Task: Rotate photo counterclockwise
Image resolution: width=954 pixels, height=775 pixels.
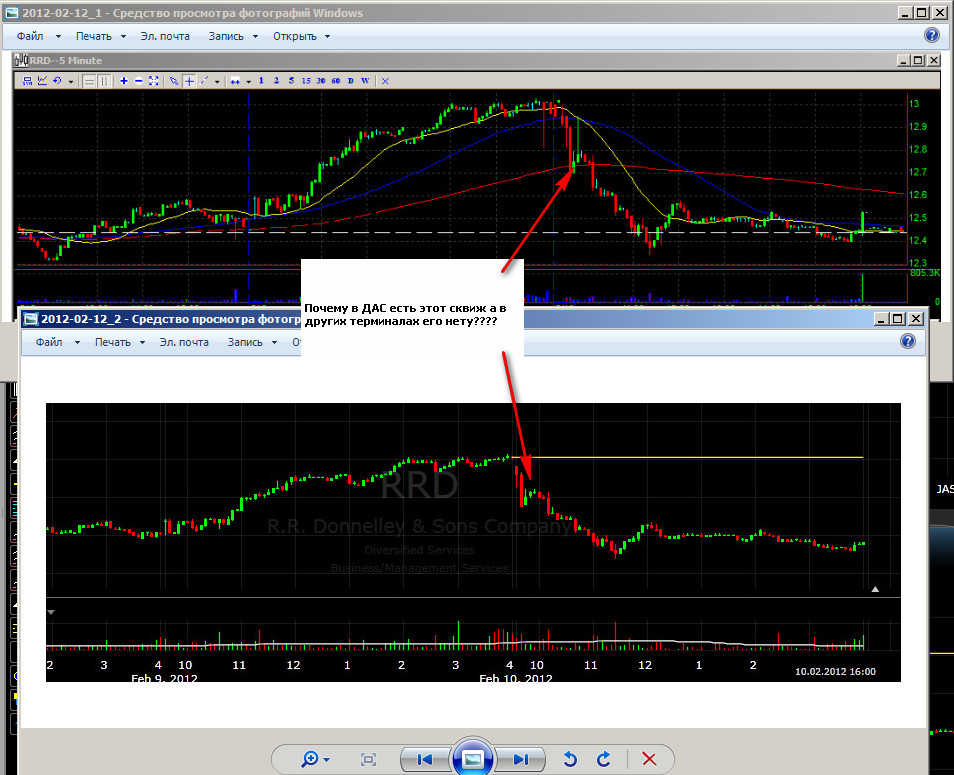Action: click(570, 759)
